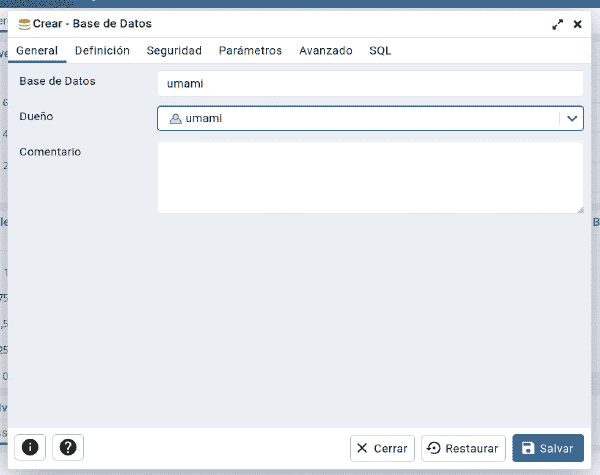
Task: Open the help question mark icon
Action: tap(68, 447)
